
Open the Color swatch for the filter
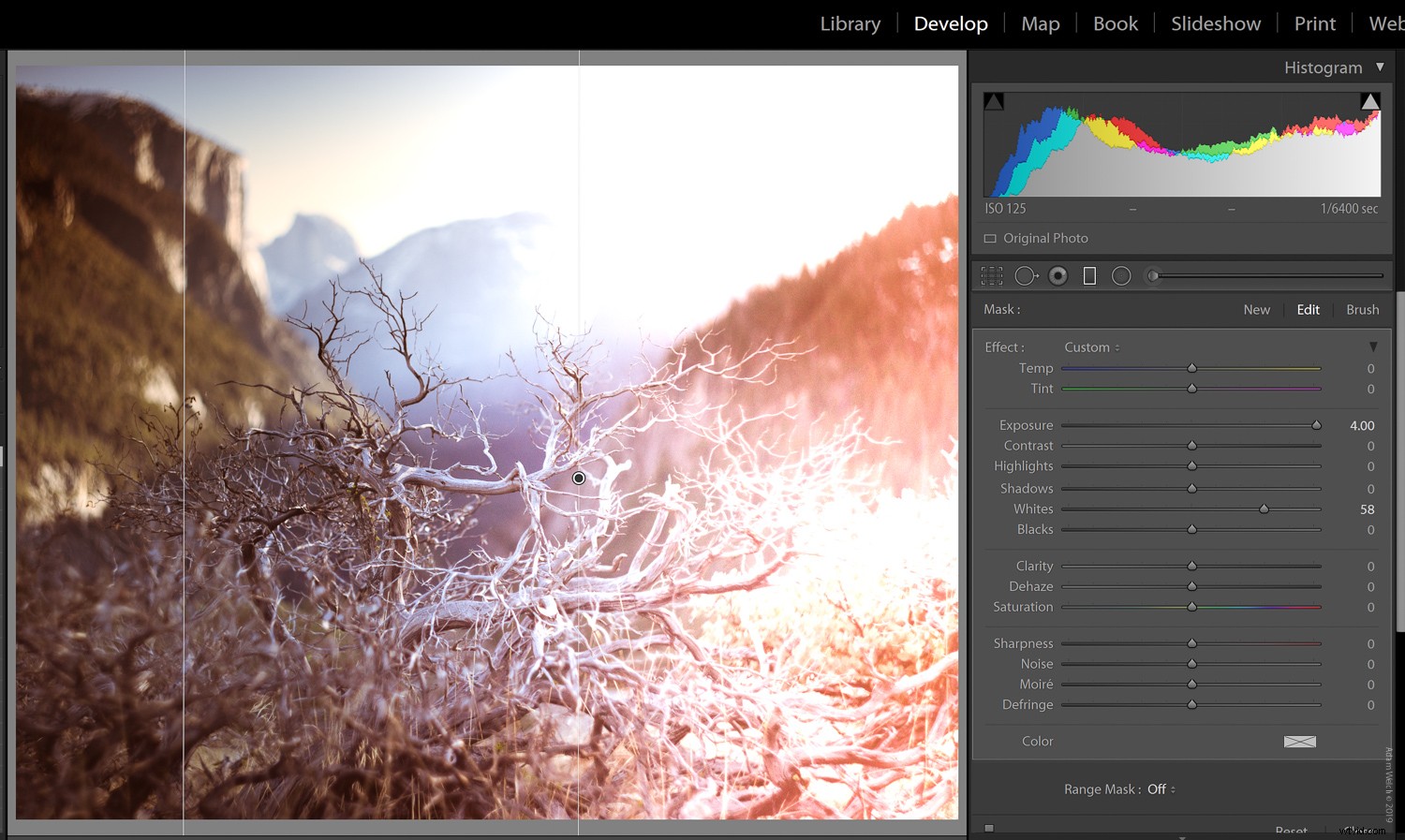point(1301,741)
